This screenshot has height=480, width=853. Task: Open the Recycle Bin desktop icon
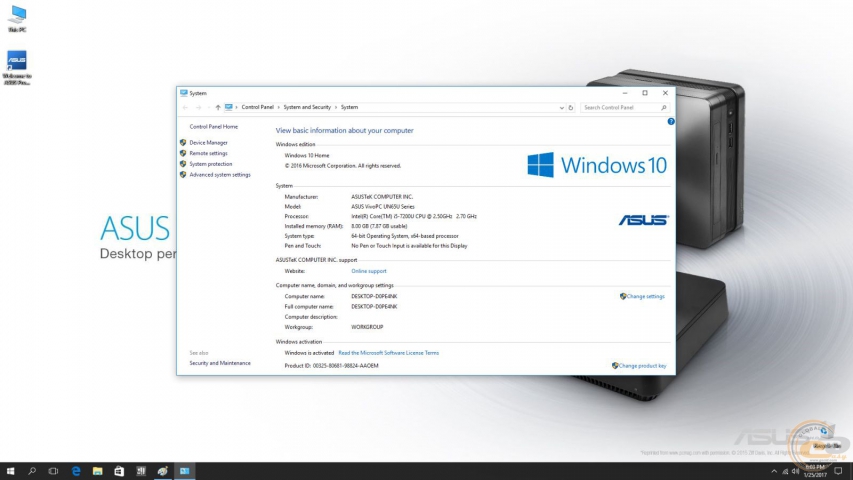(x=827, y=437)
